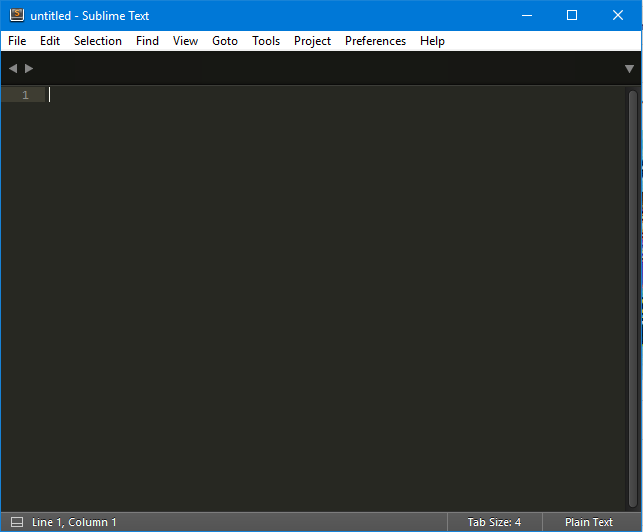The image size is (643, 532).
Task: Click line number 1 in the gutter
Action: pyautogui.click(x=25, y=95)
